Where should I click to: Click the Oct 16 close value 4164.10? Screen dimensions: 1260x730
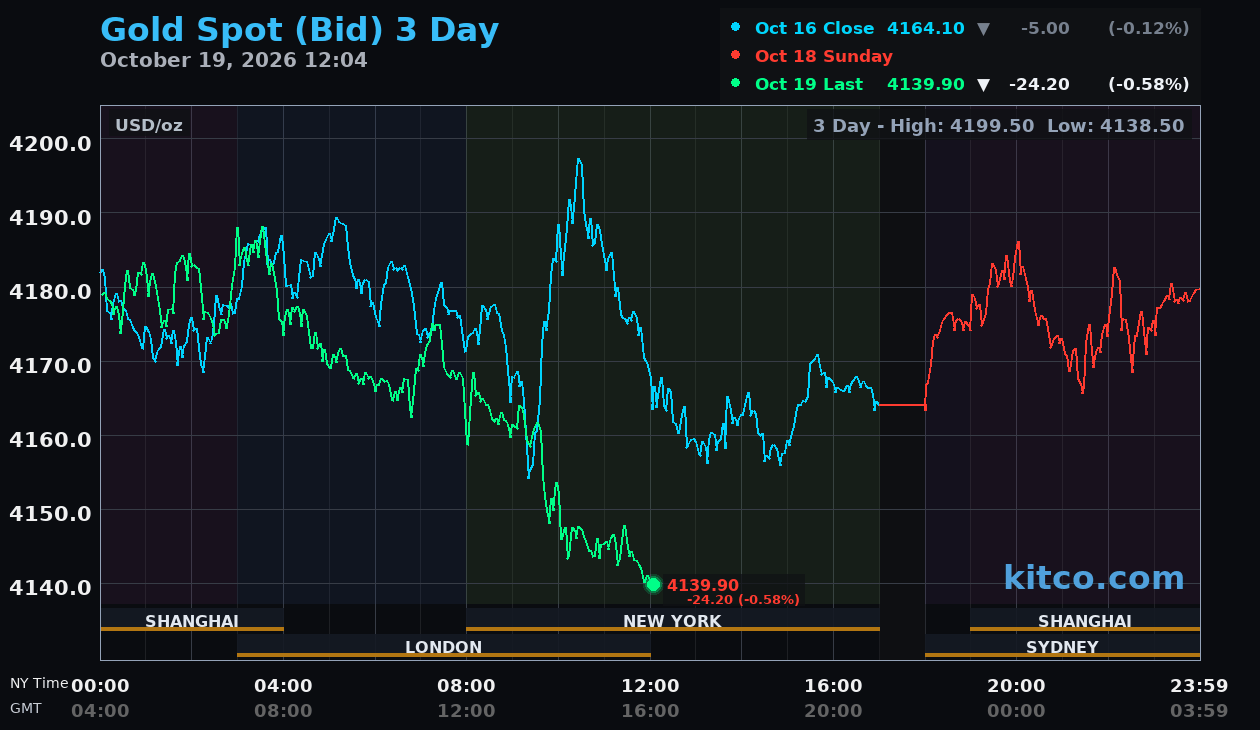point(926,28)
